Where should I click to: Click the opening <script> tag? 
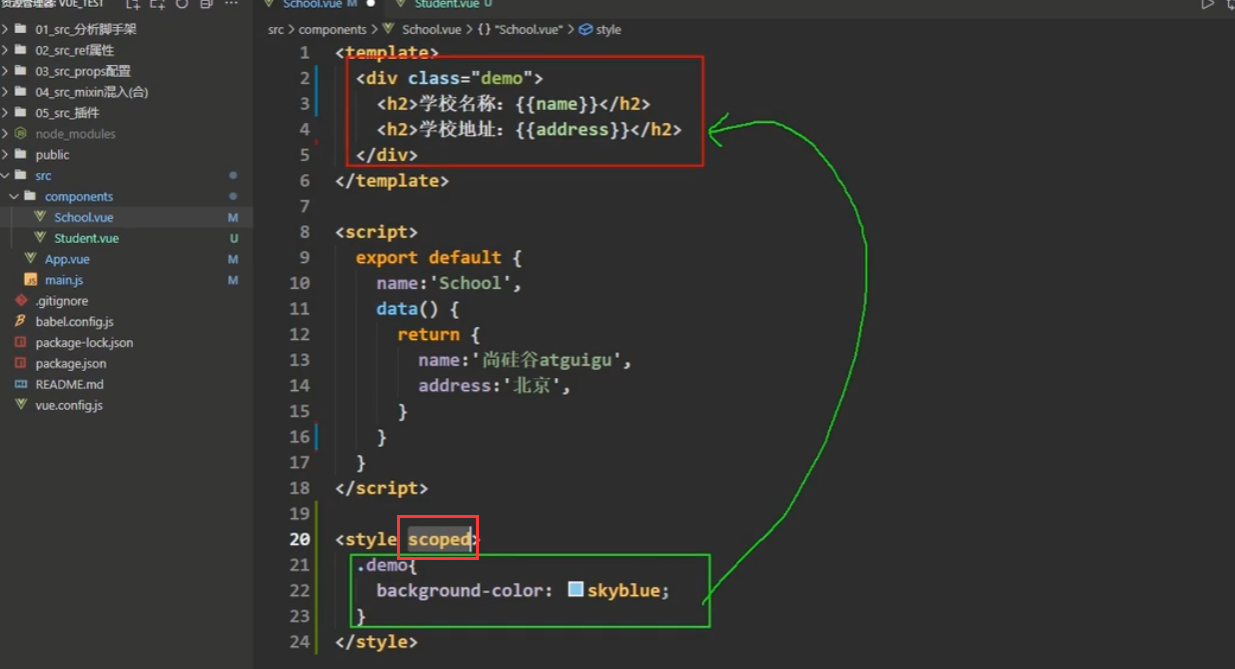click(x=377, y=232)
